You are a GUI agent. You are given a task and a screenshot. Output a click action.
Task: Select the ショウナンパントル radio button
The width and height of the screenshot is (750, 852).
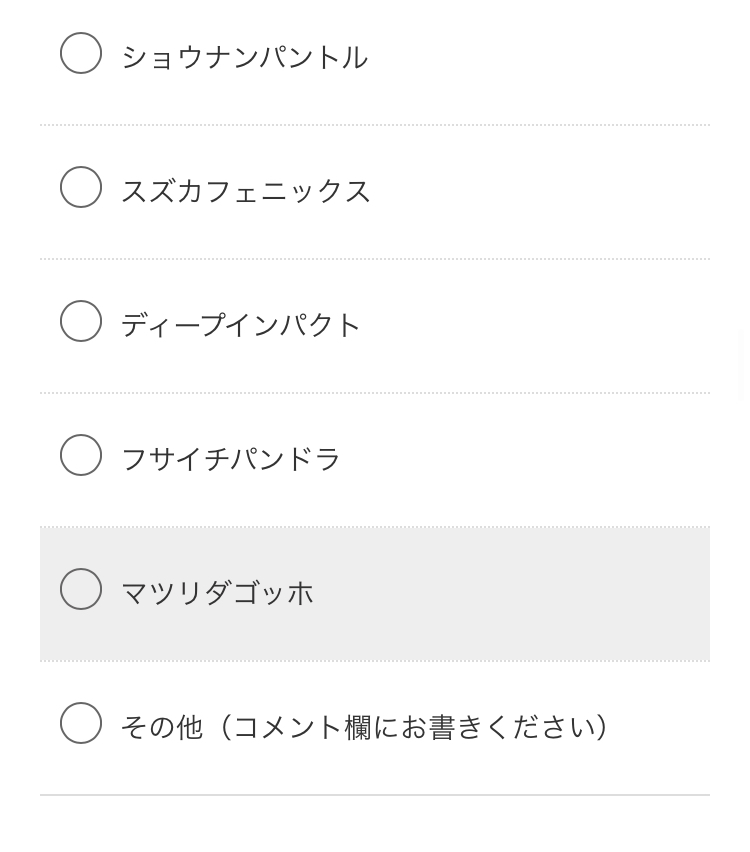coord(81,54)
